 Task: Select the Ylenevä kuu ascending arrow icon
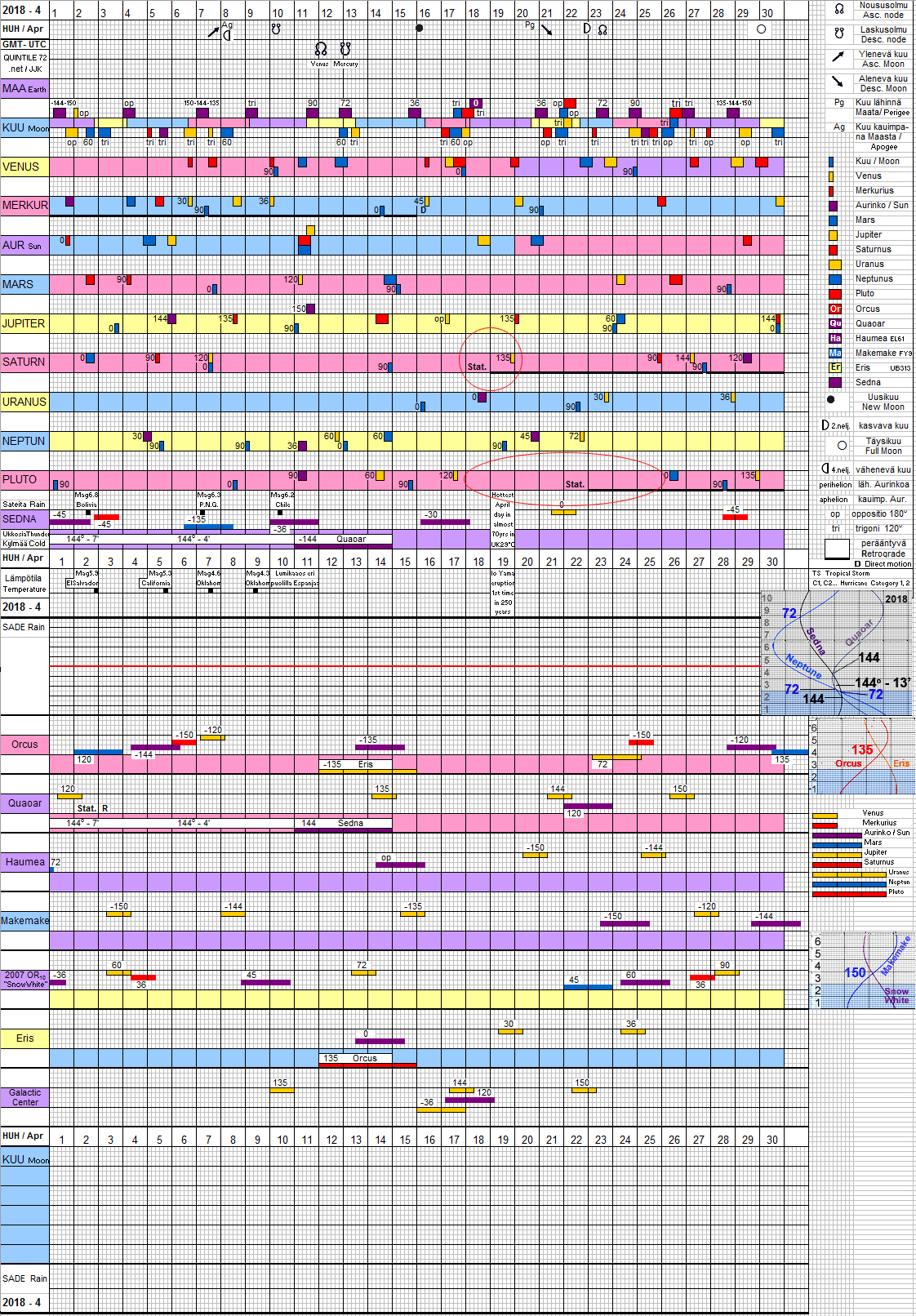(x=838, y=57)
